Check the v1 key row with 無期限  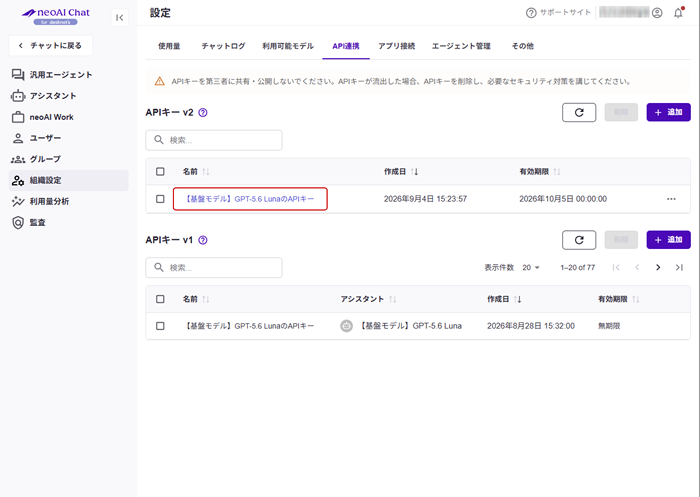point(160,326)
